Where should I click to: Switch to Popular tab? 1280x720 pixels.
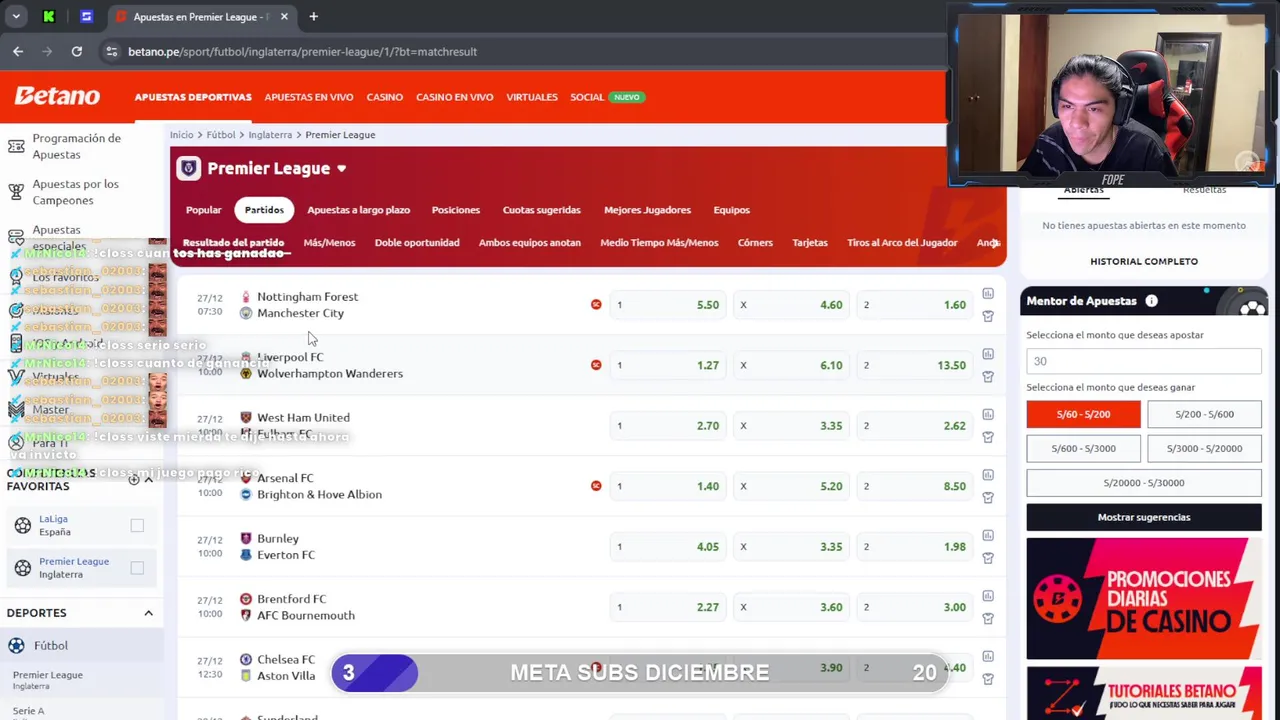click(x=203, y=210)
